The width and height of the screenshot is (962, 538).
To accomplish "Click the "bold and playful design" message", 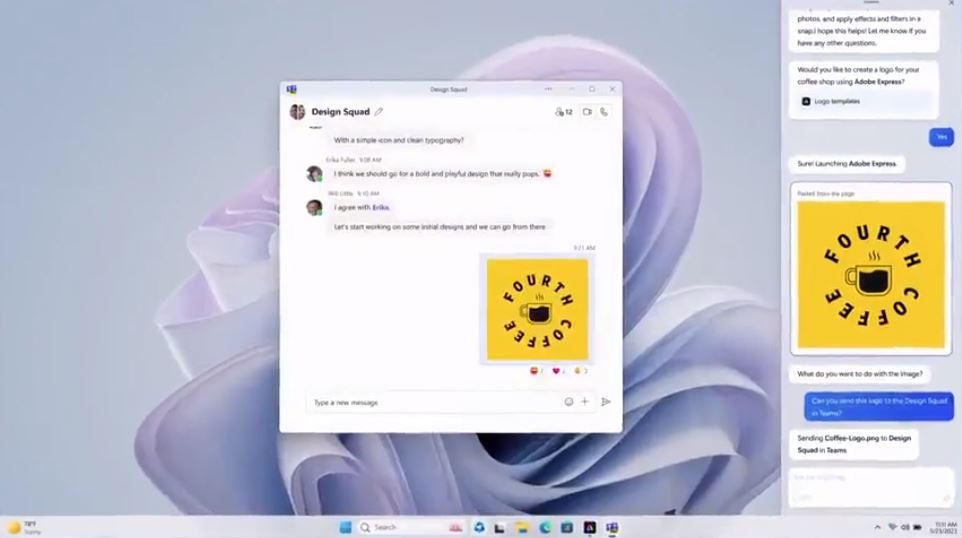I will (x=442, y=174).
